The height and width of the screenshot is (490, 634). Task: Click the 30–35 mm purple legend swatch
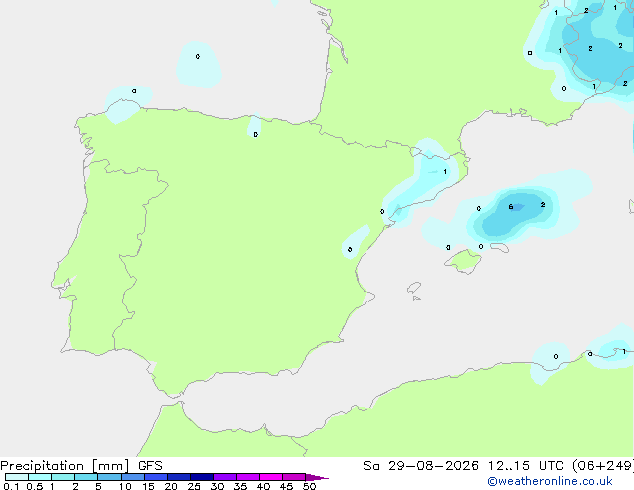[225, 477]
